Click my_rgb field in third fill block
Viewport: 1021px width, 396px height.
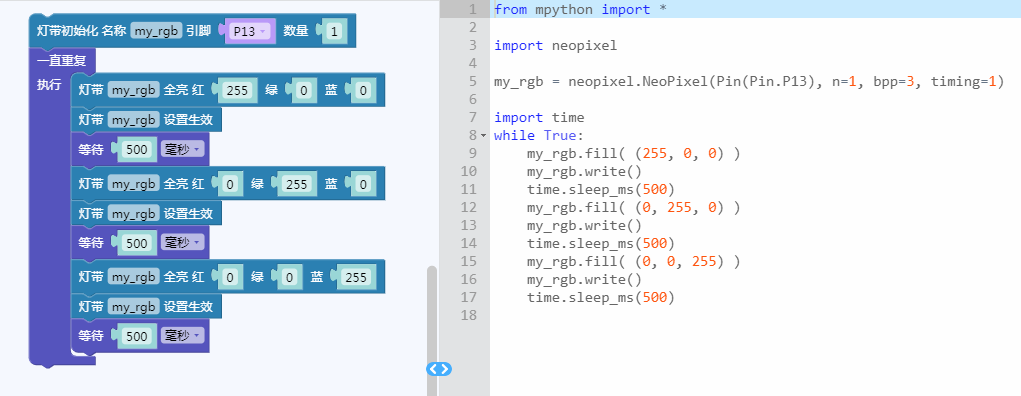coord(133,277)
